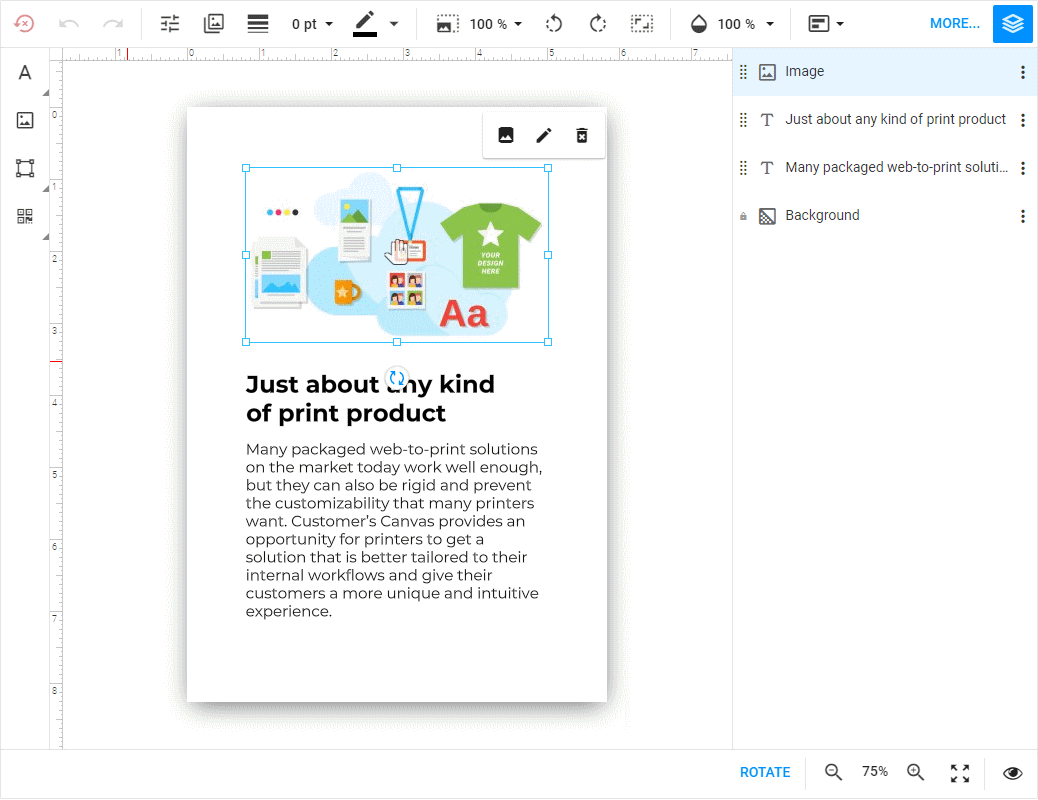Select the Image tool in sidebar

[x=24, y=120]
